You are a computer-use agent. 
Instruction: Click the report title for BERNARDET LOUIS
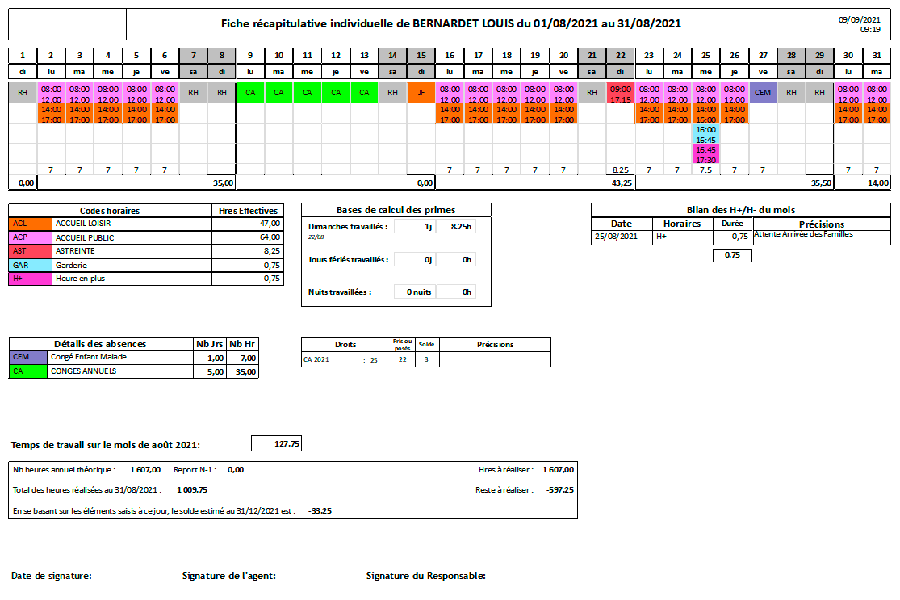coord(451,24)
